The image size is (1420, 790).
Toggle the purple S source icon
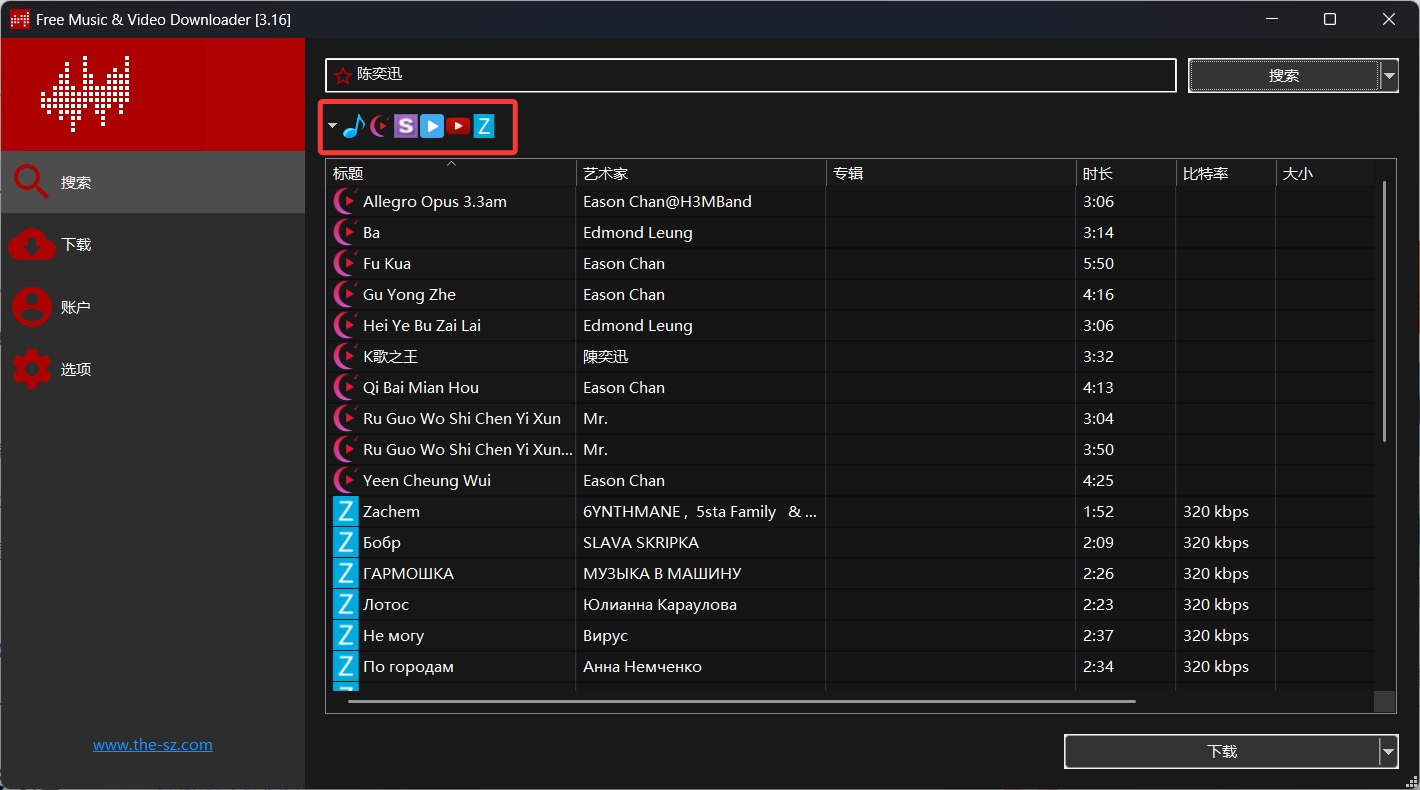pyautogui.click(x=405, y=126)
